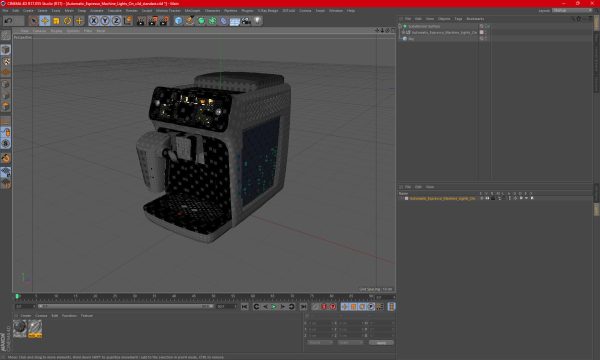
Task: Toggle Subdivision Surface visibility dots
Action: [486, 26]
